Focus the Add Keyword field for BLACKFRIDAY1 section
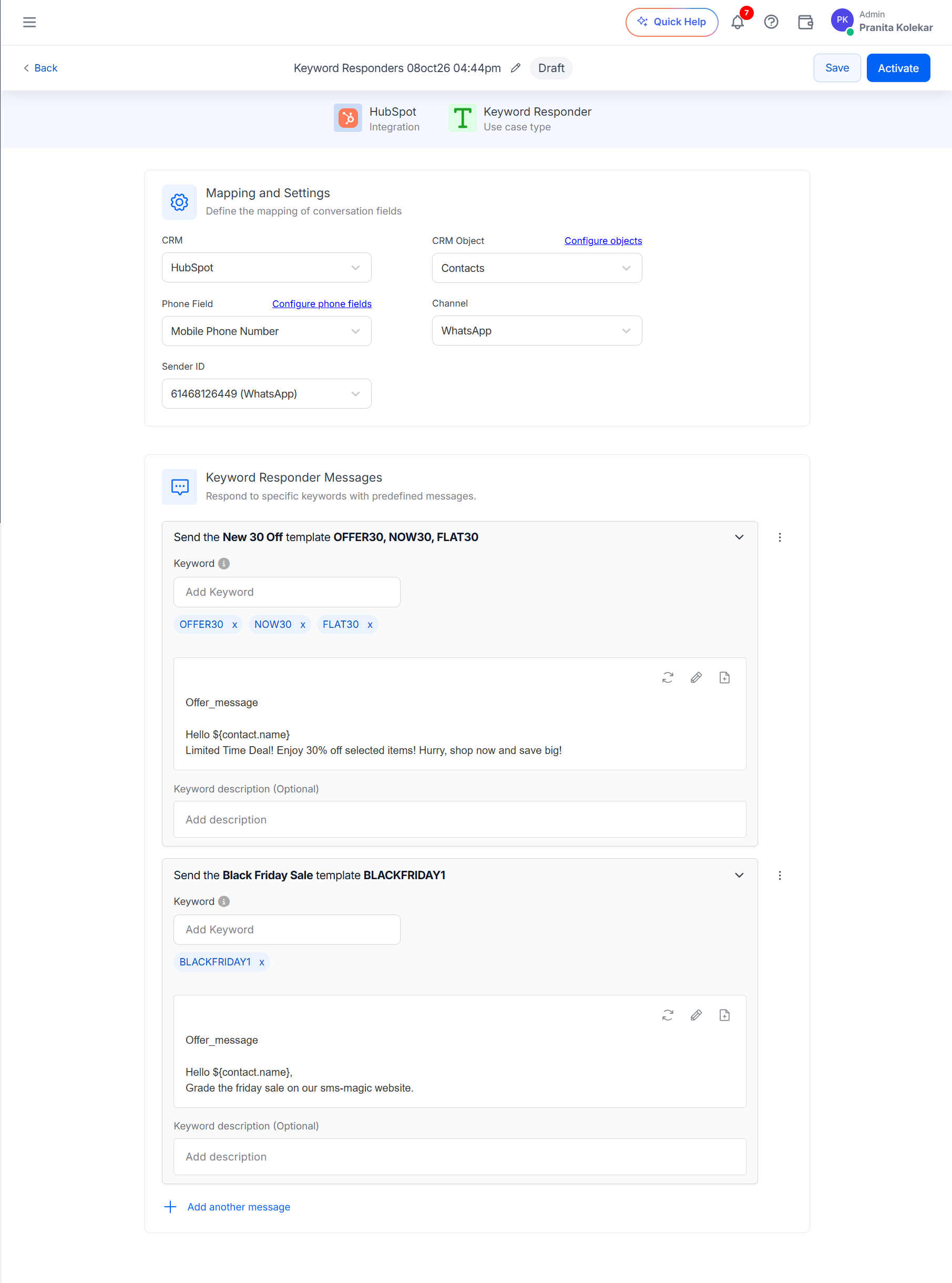 click(287, 930)
